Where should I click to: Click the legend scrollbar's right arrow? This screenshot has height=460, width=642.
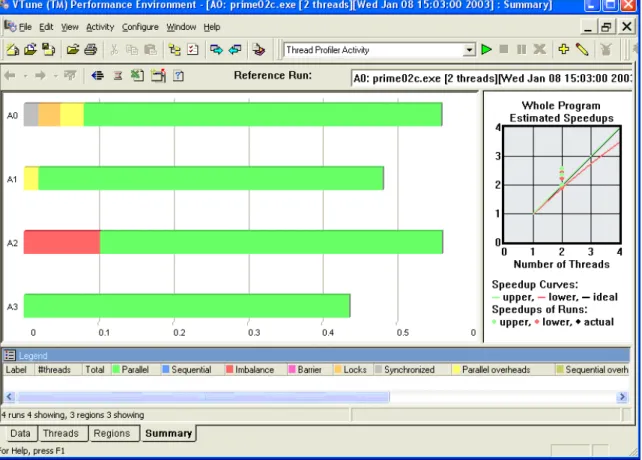[622, 397]
